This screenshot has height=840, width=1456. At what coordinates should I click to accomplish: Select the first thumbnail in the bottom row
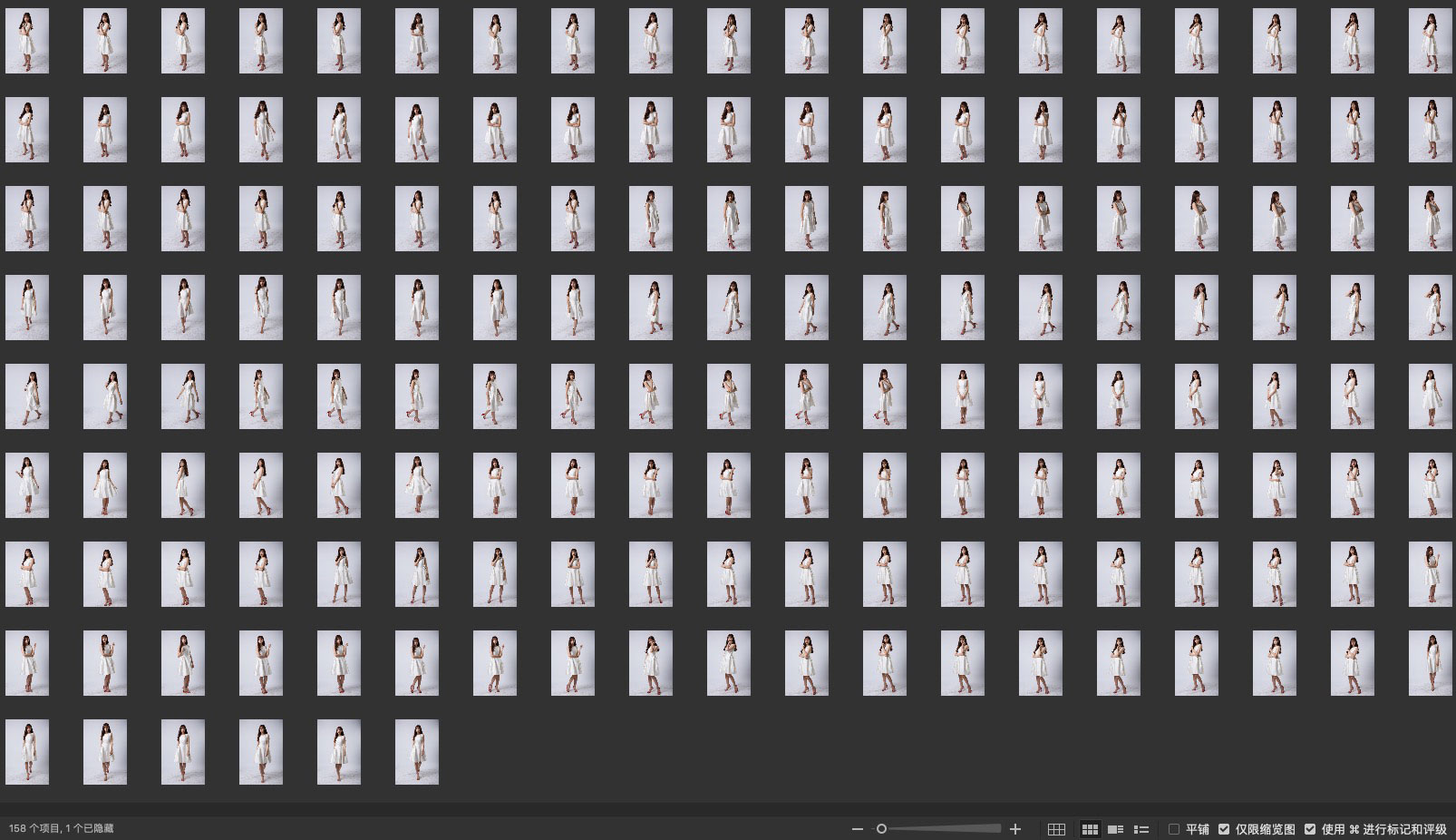coord(27,752)
